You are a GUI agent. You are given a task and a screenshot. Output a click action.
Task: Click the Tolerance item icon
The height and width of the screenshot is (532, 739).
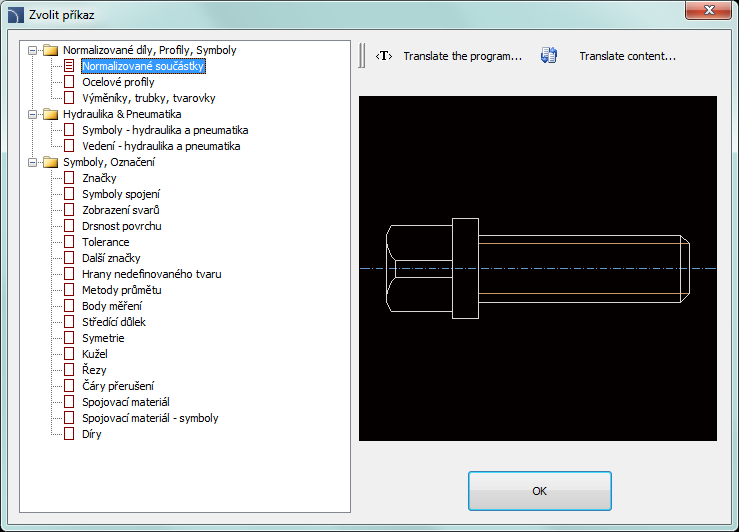tap(69, 242)
